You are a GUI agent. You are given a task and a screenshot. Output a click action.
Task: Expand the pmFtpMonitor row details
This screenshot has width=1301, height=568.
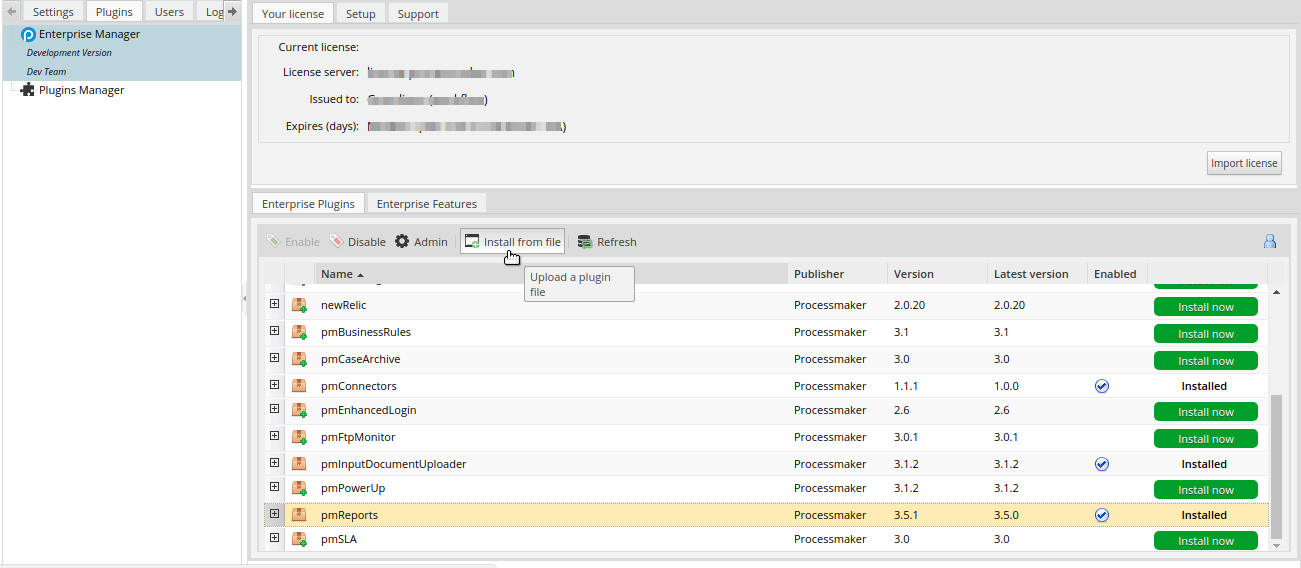tap(275, 436)
